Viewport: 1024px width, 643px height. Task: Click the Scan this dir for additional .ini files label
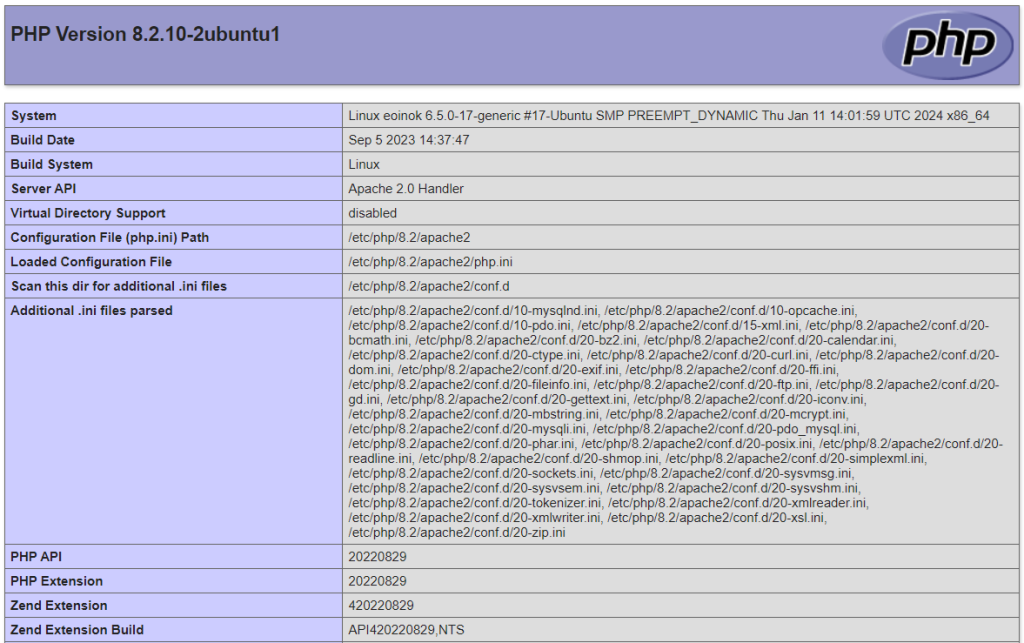[x=118, y=286]
